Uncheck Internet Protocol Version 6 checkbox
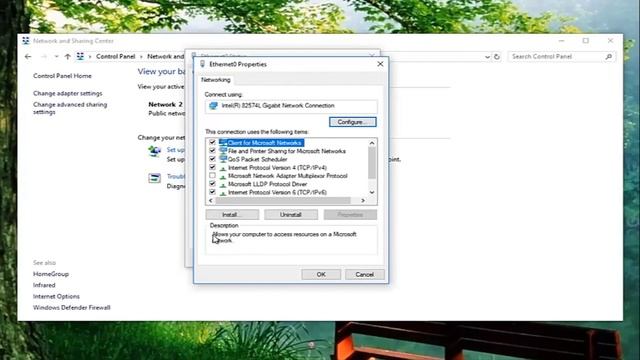Image resolution: width=640 pixels, height=360 pixels. (212, 192)
